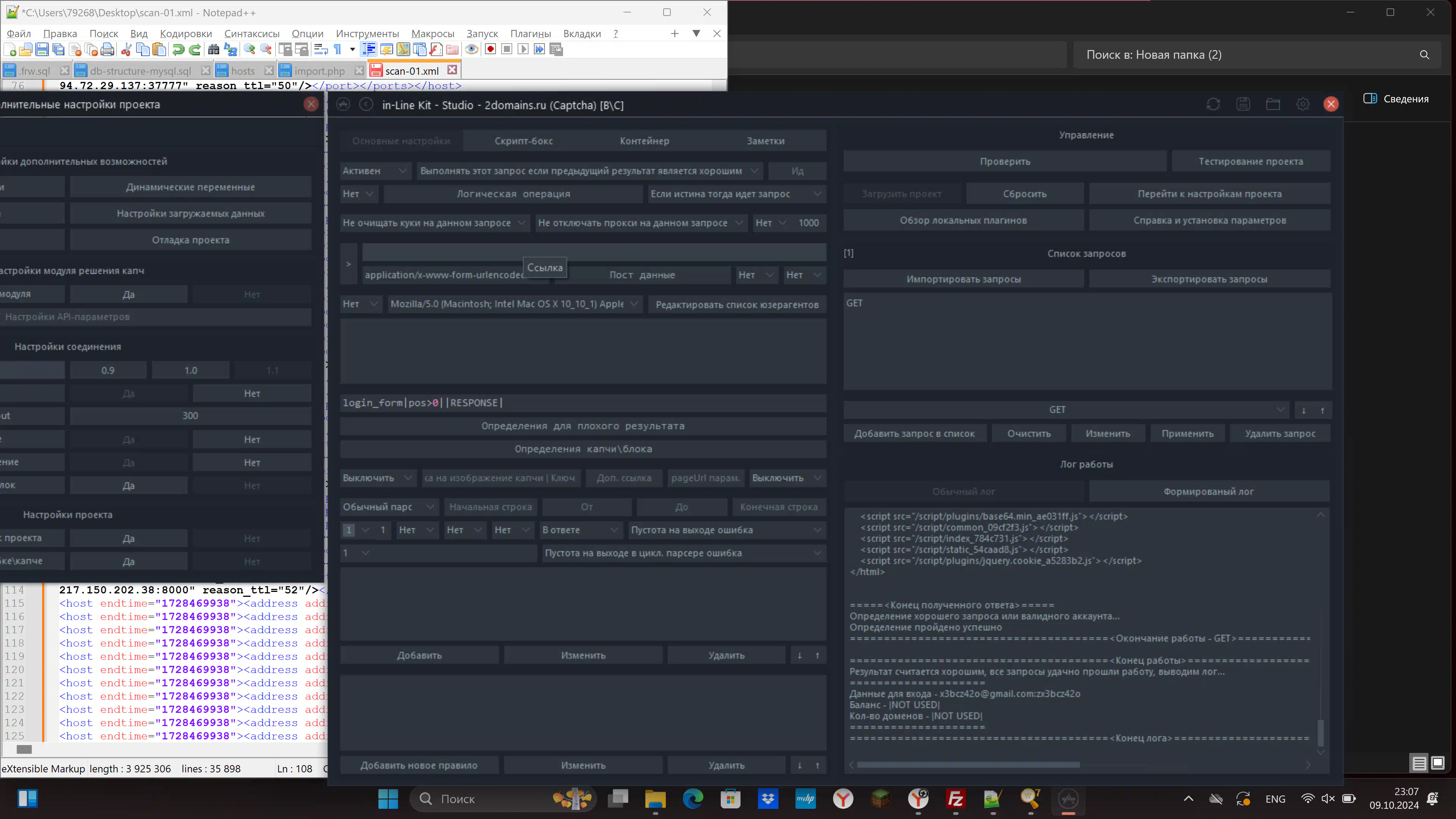Toggle Word Wrap icon in Notepad++ toolbar

[320, 50]
